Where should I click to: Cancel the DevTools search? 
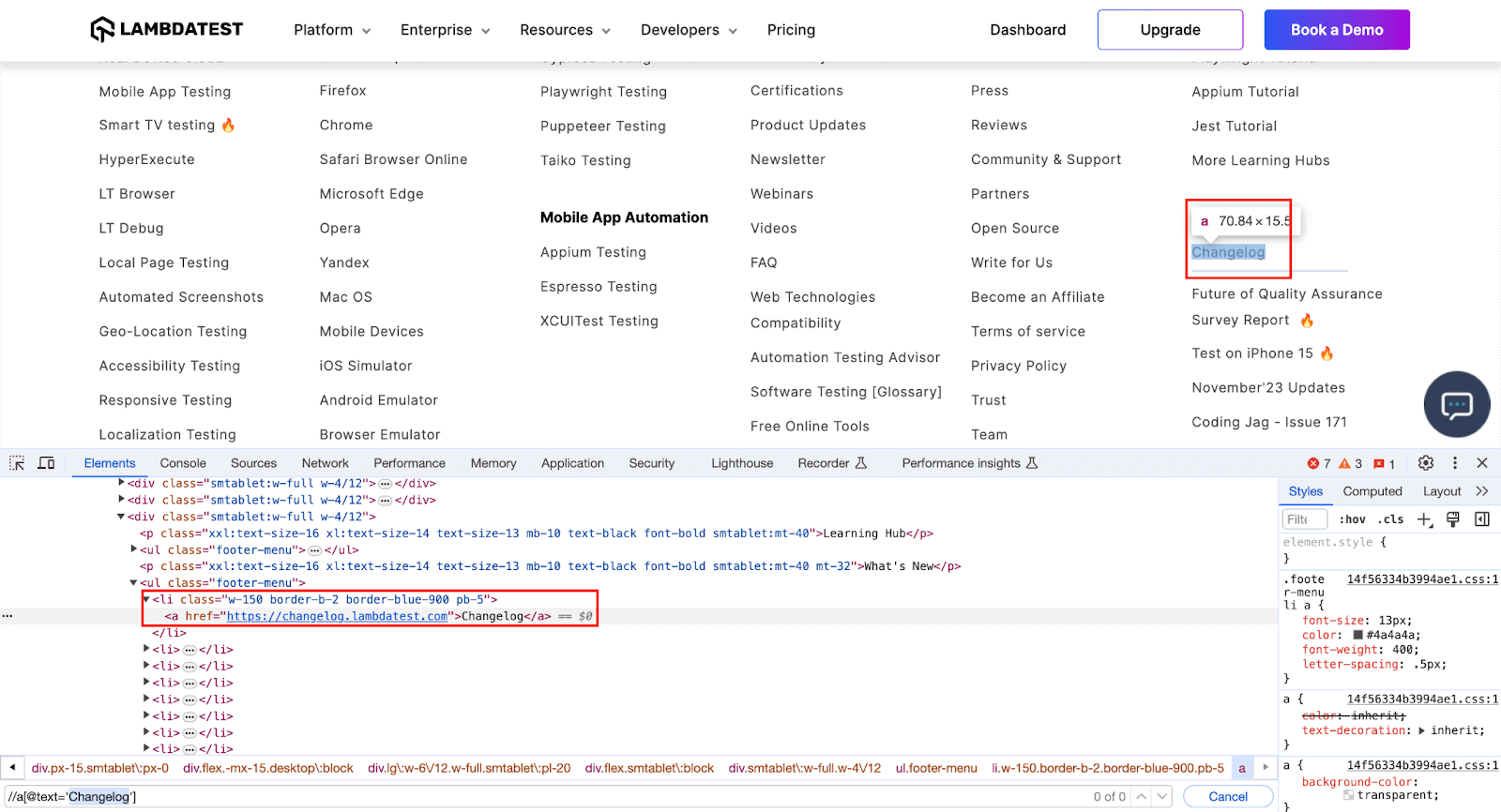(1228, 796)
